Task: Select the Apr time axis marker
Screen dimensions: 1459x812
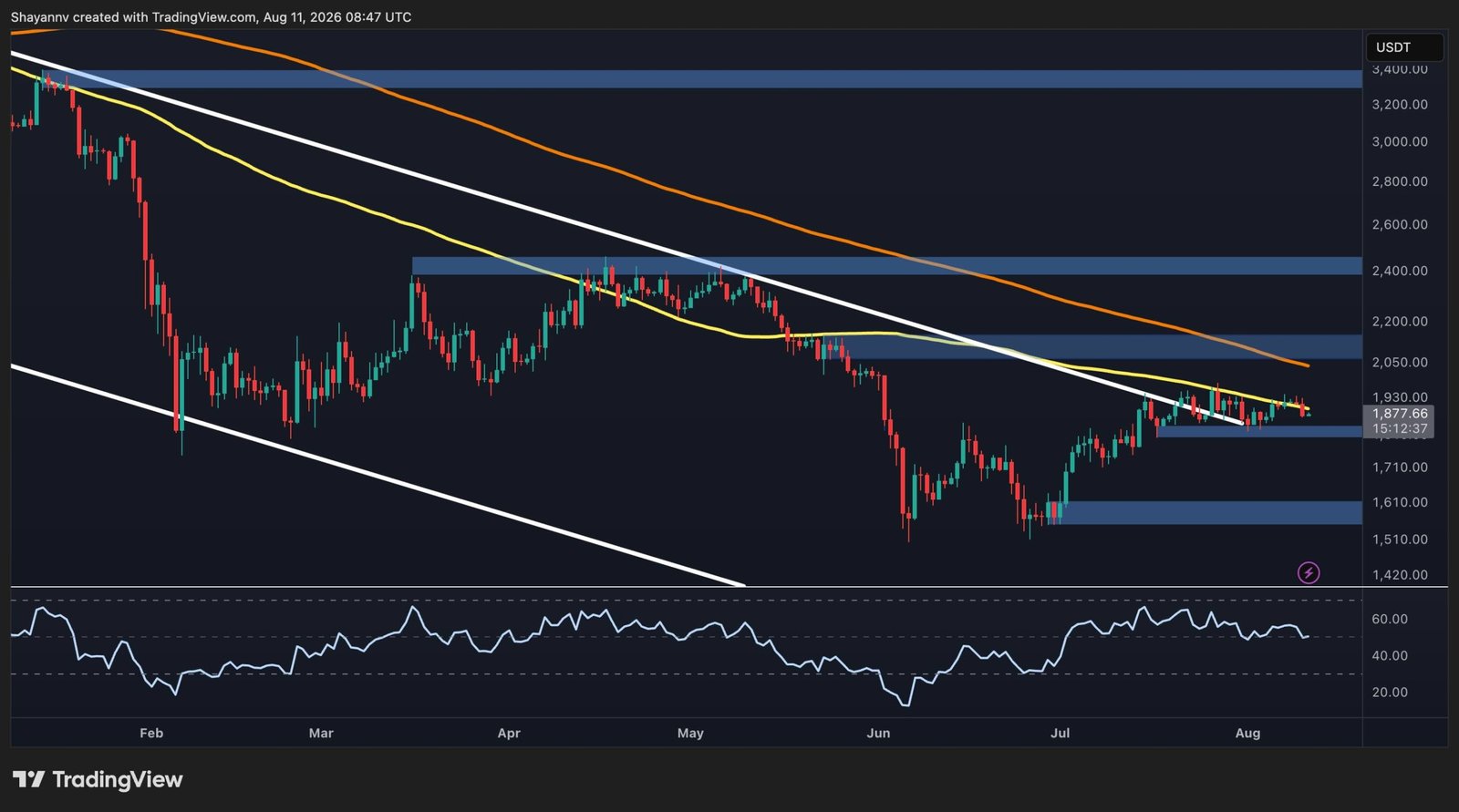Action: click(x=509, y=734)
